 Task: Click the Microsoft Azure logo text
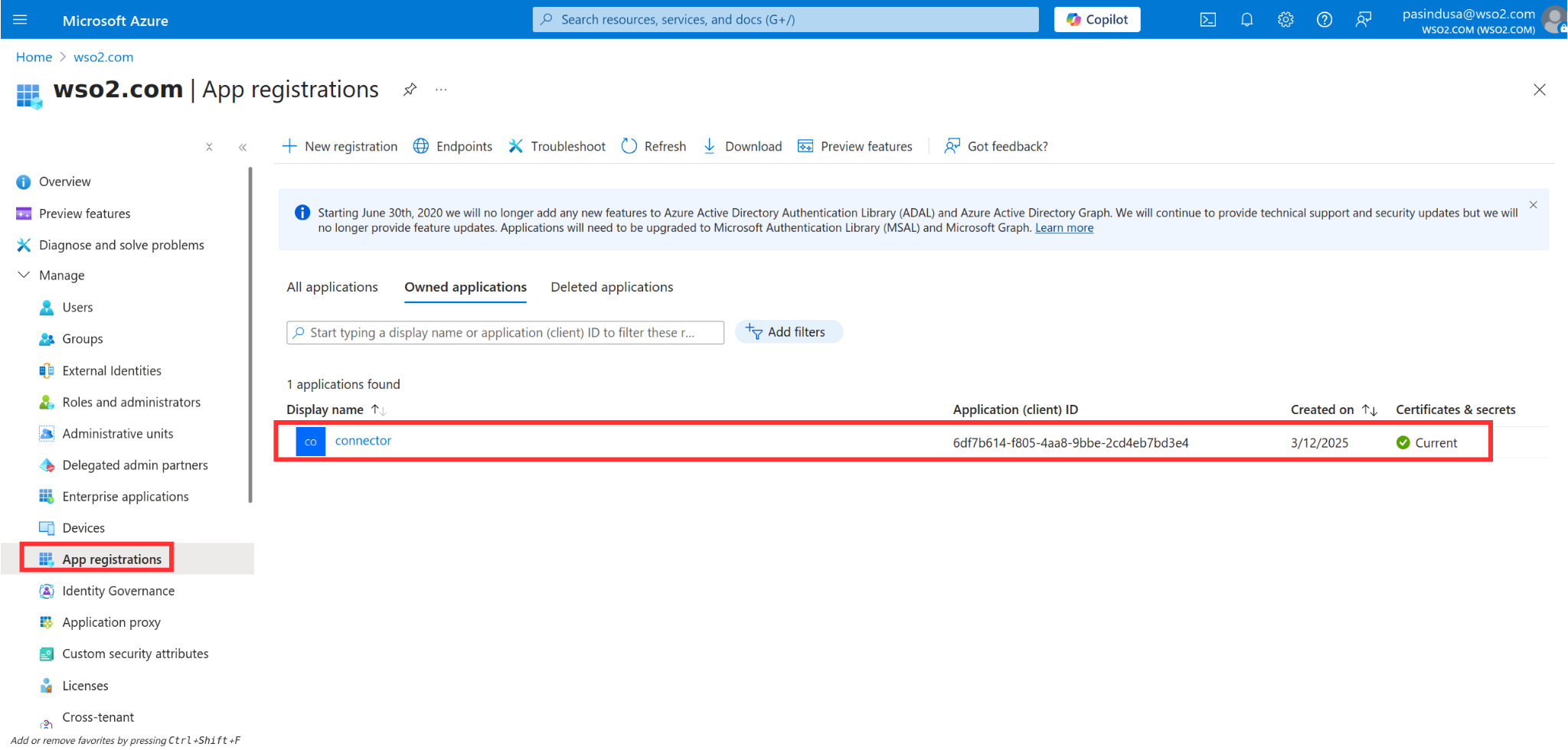click(x=116, y=21)
